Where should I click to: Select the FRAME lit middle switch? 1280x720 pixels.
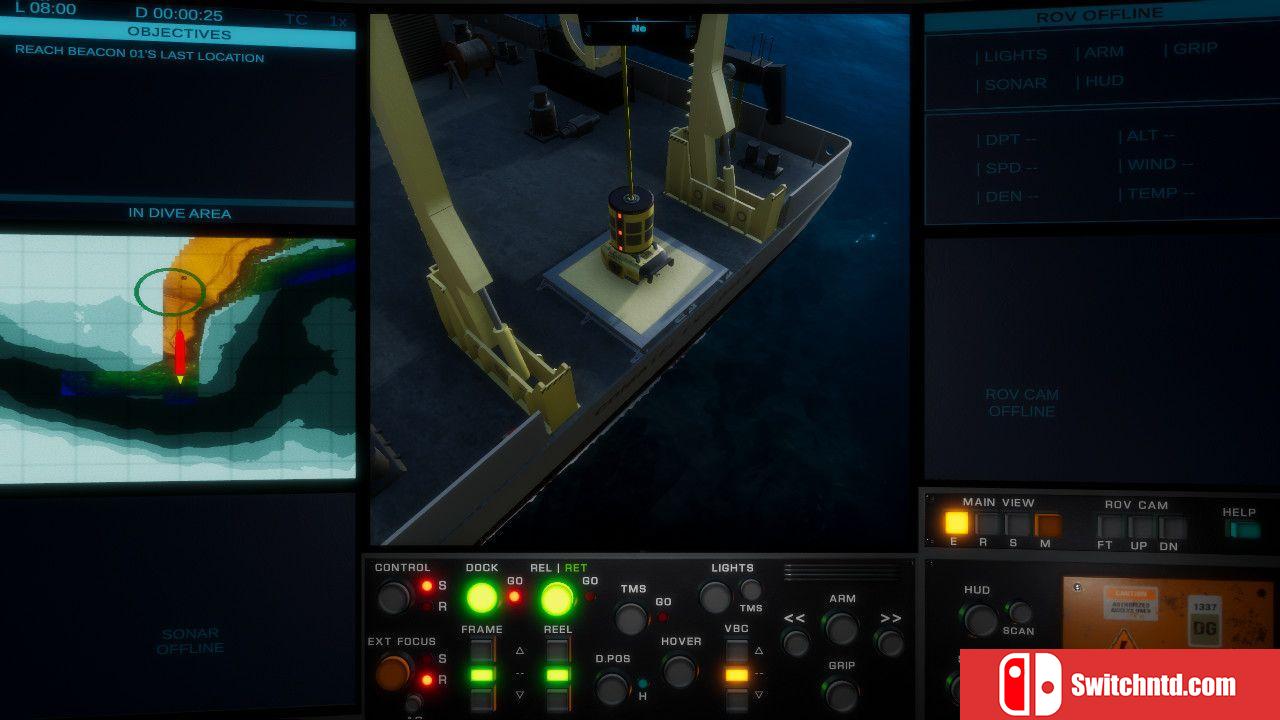(482, 675)
